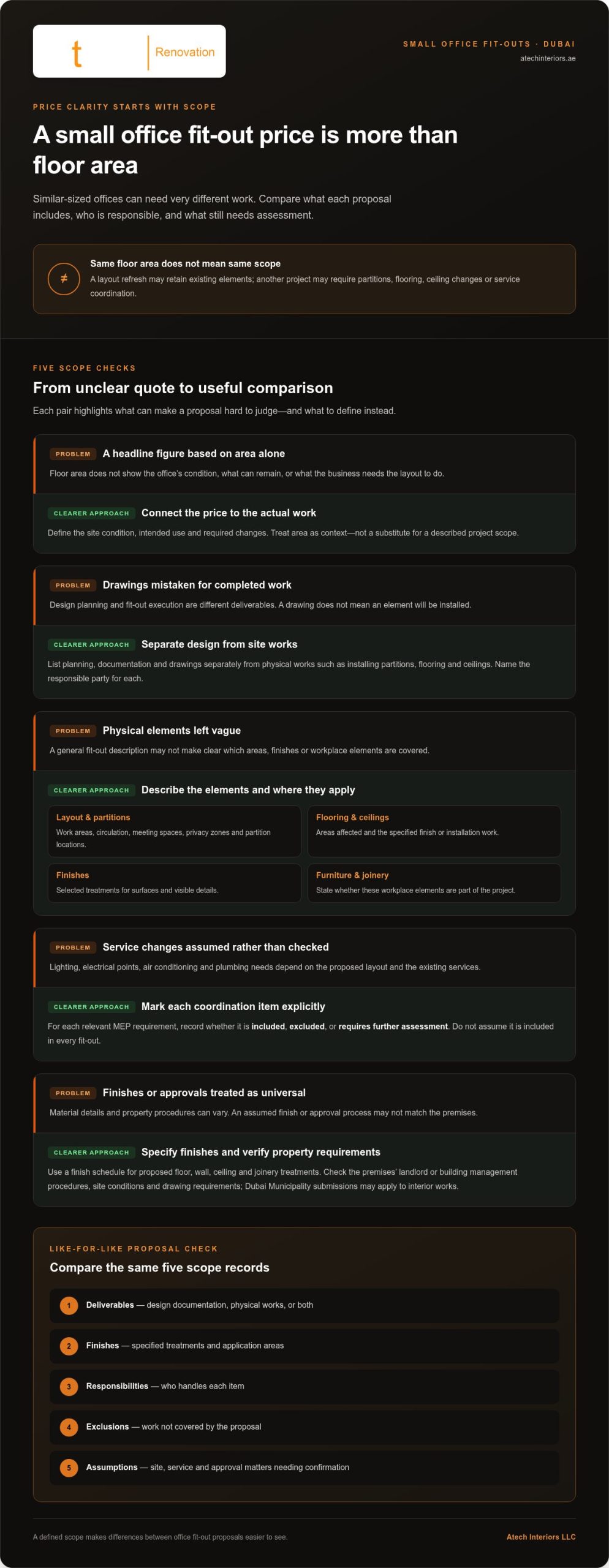Select the number 2 Finishes badge

coord(69,1346)
